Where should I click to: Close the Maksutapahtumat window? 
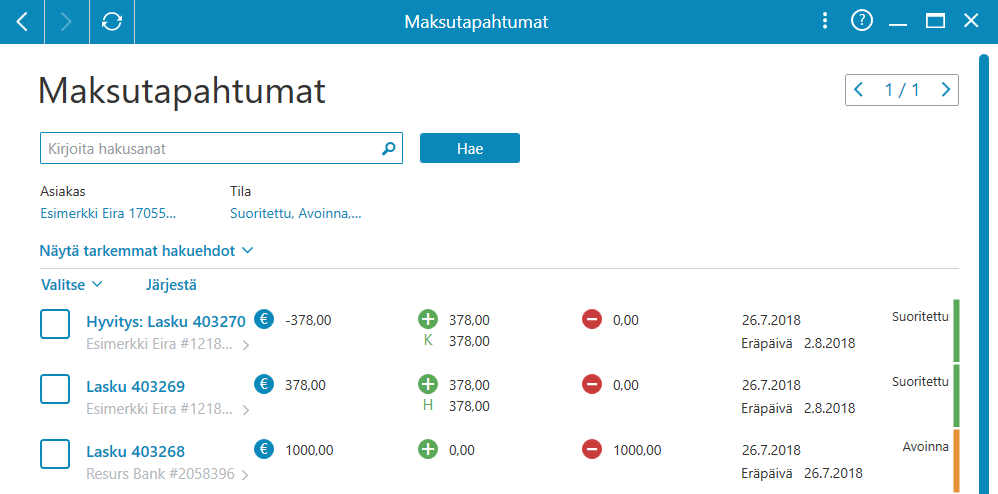coord(971,22)
